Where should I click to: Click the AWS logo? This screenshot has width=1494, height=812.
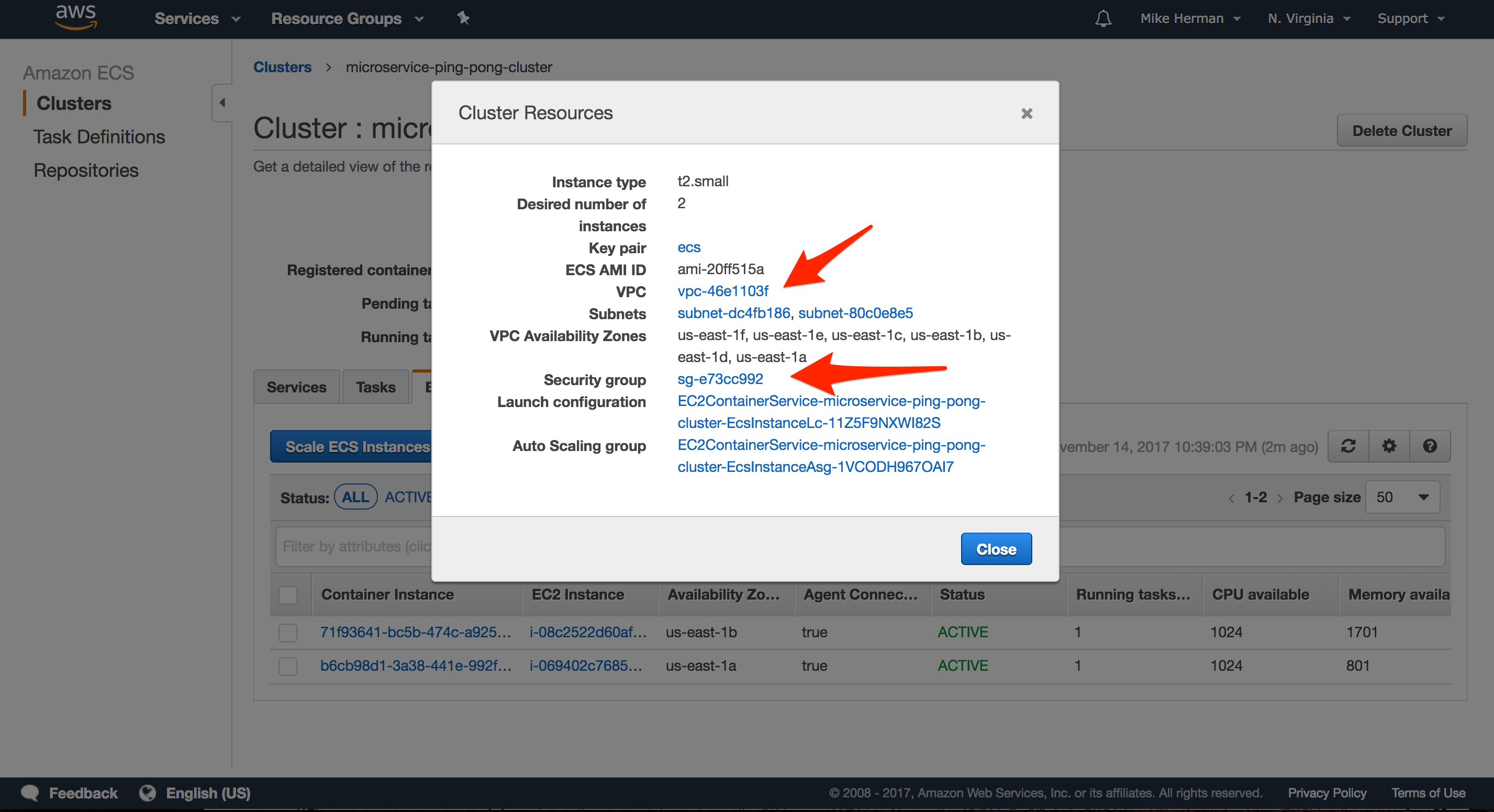[75, 17]
